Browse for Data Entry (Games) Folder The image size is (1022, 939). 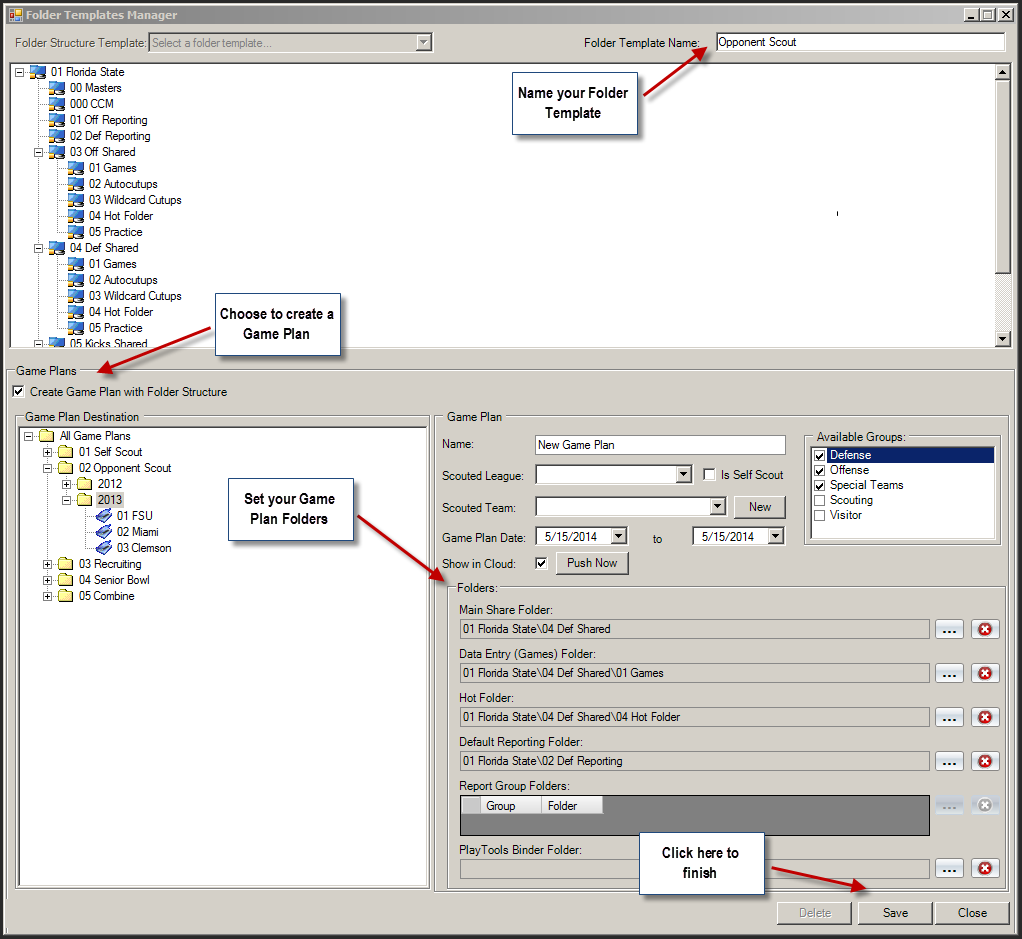point(949,673)
